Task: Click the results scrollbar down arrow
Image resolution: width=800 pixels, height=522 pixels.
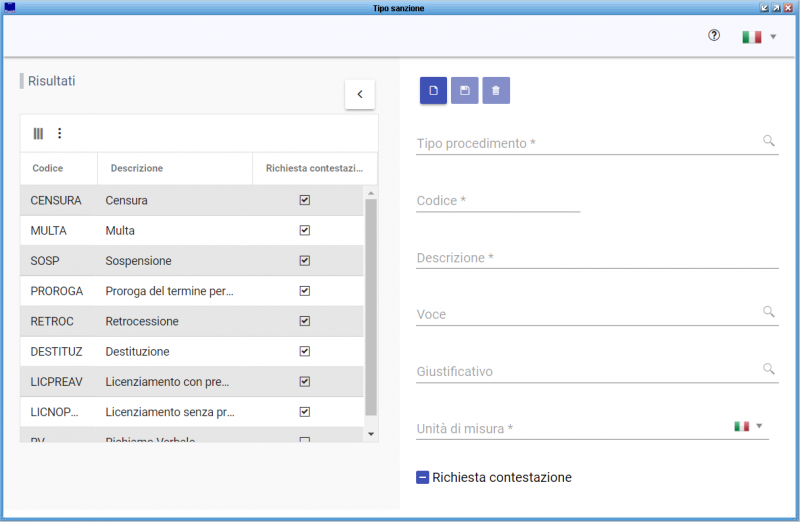Action: coord(371,434)
